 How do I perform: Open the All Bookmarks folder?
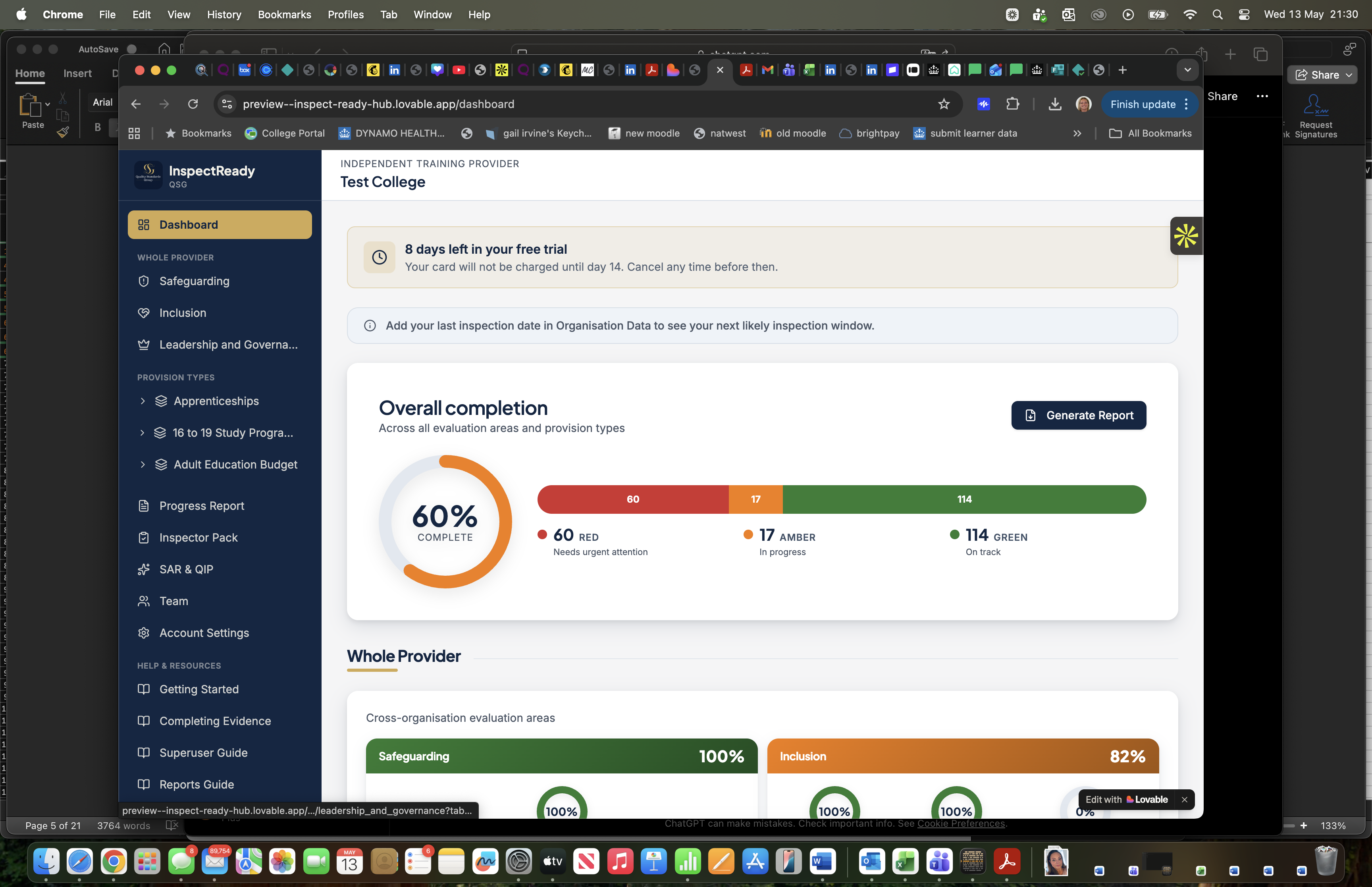pyautogui.click(x=1150, y=133)
